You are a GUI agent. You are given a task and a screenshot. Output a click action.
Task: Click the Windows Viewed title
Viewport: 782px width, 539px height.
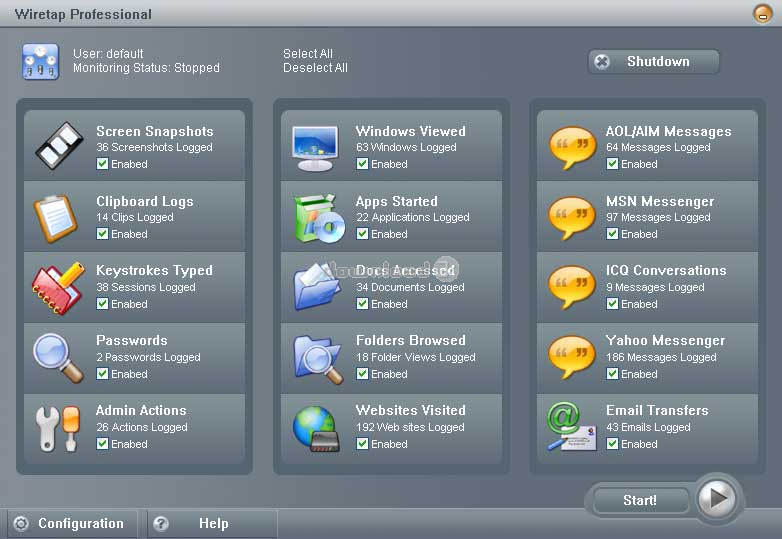click(x=411, y=131)
